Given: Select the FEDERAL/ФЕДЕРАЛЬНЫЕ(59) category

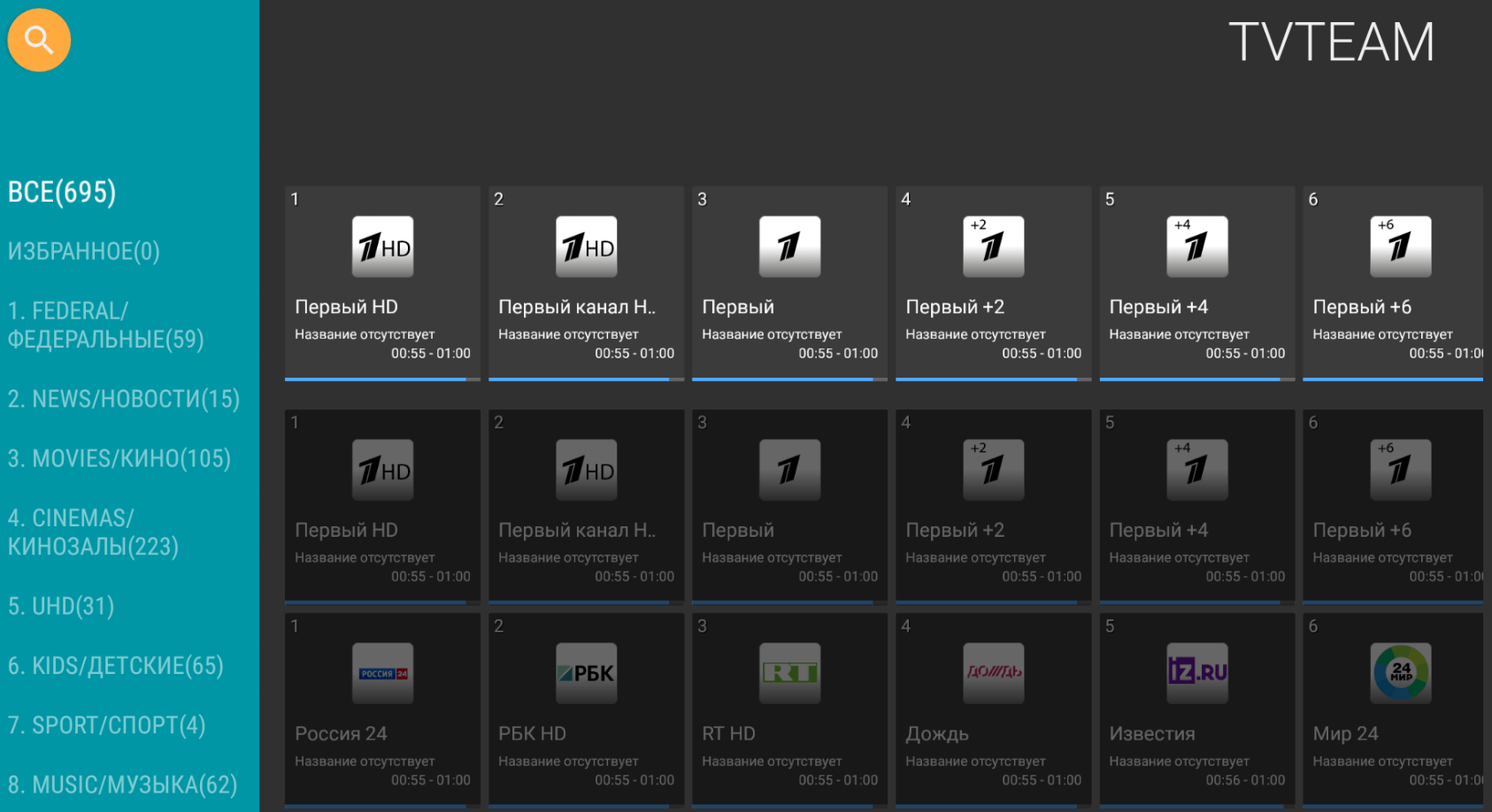Looking at the screenshot, I should (x=105, y=326).
